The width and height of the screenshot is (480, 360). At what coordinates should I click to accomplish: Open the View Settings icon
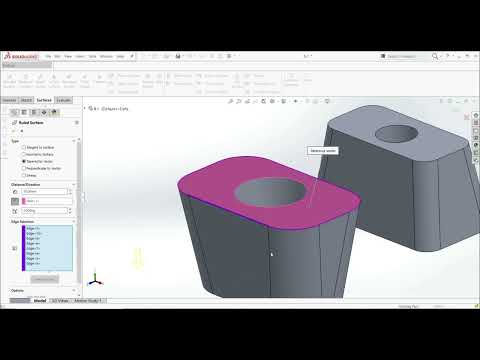click(327, 101)
